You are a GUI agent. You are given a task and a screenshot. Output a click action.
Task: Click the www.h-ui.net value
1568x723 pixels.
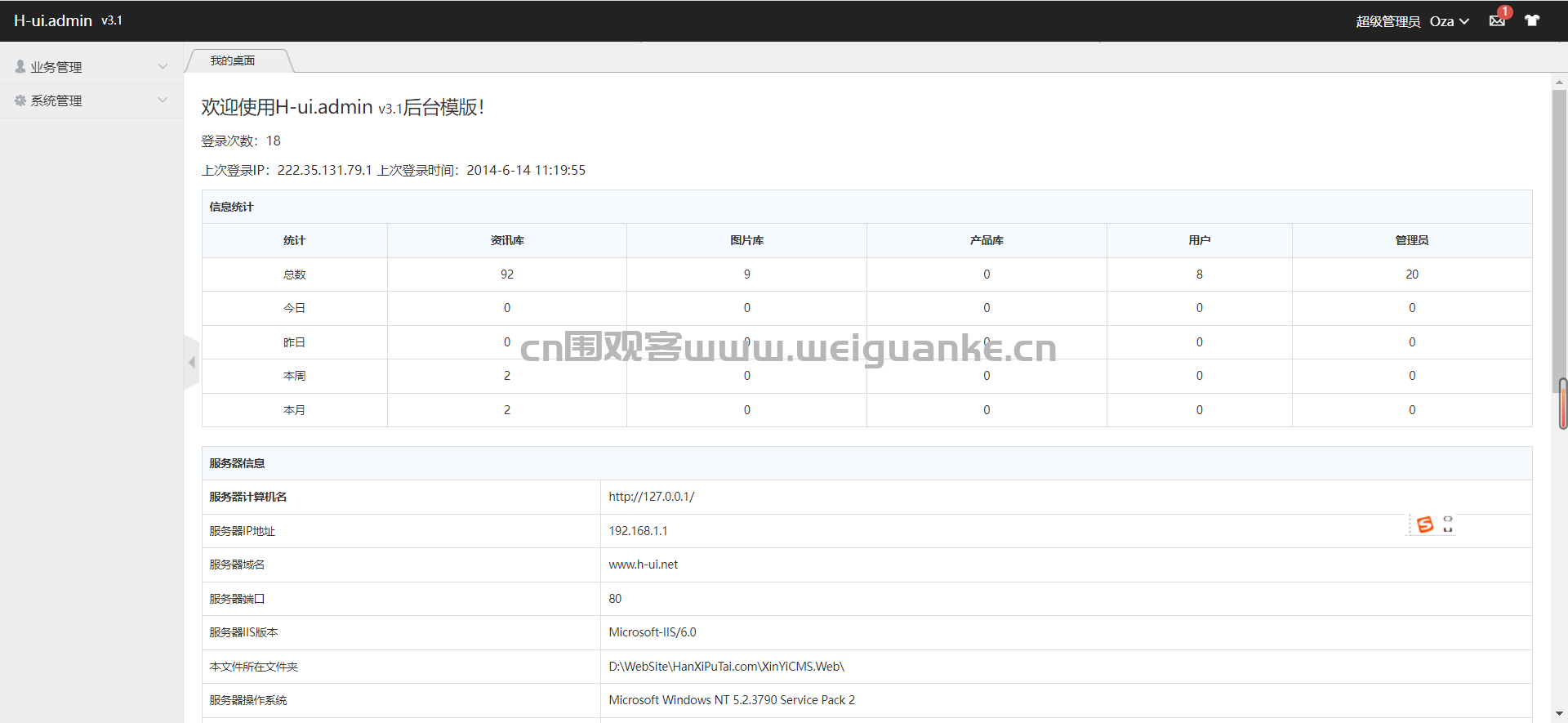coord(644,565)
